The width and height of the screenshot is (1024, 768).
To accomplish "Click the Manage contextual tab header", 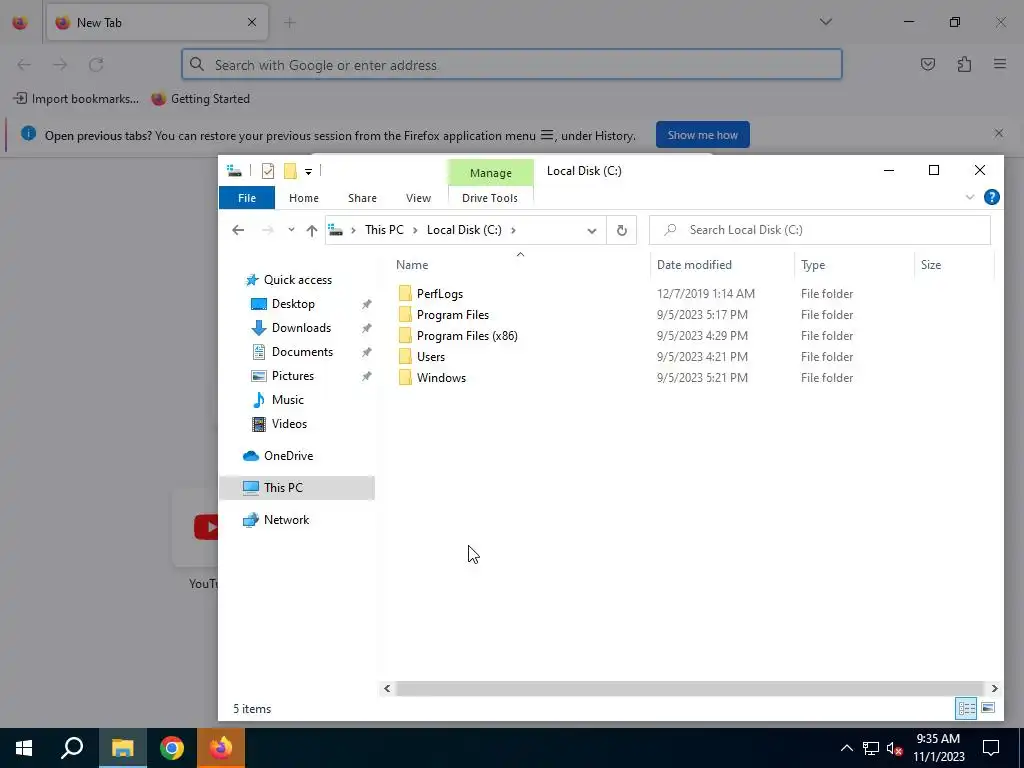I will 490,173.
